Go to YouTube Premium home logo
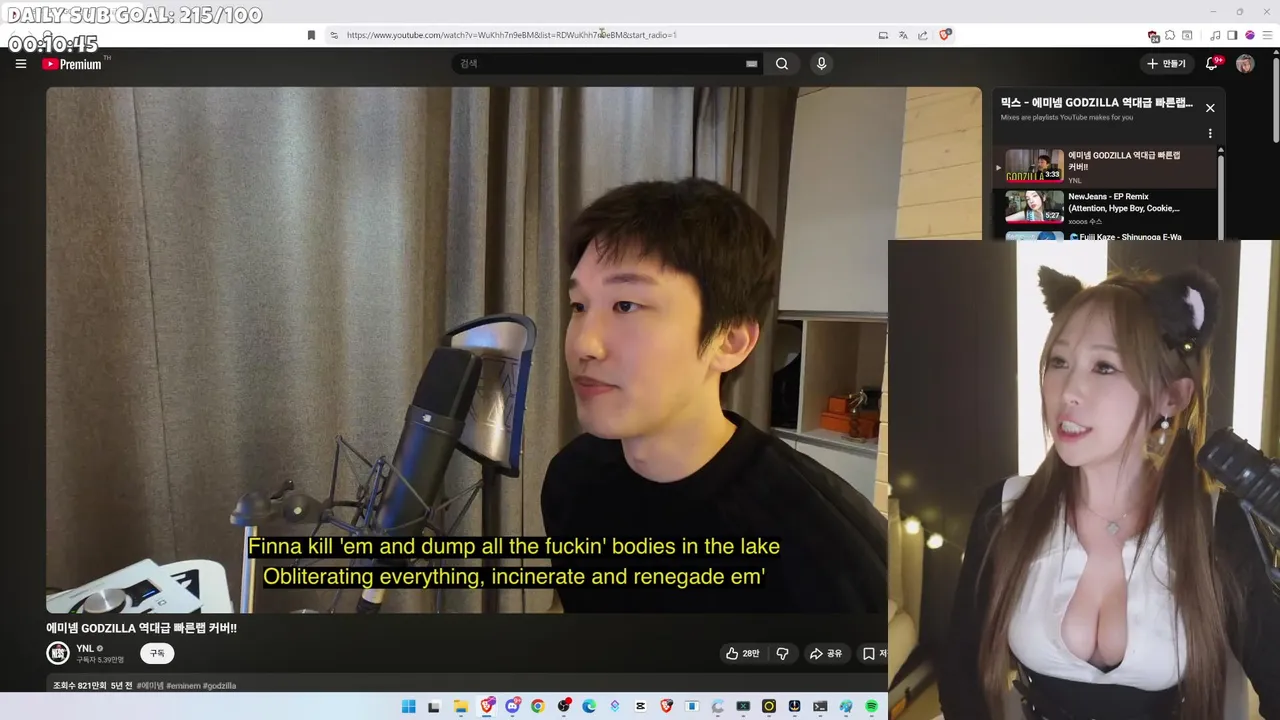The width and height of the screenshot is (1280, 720). pos(73,64)
